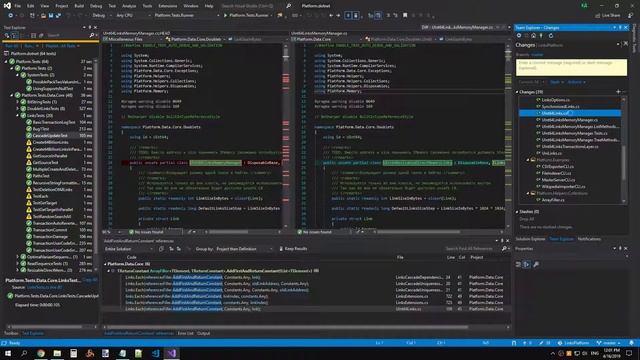The image size is (640, 360).
Task: Open the Build menu
Action: (79, 6)
